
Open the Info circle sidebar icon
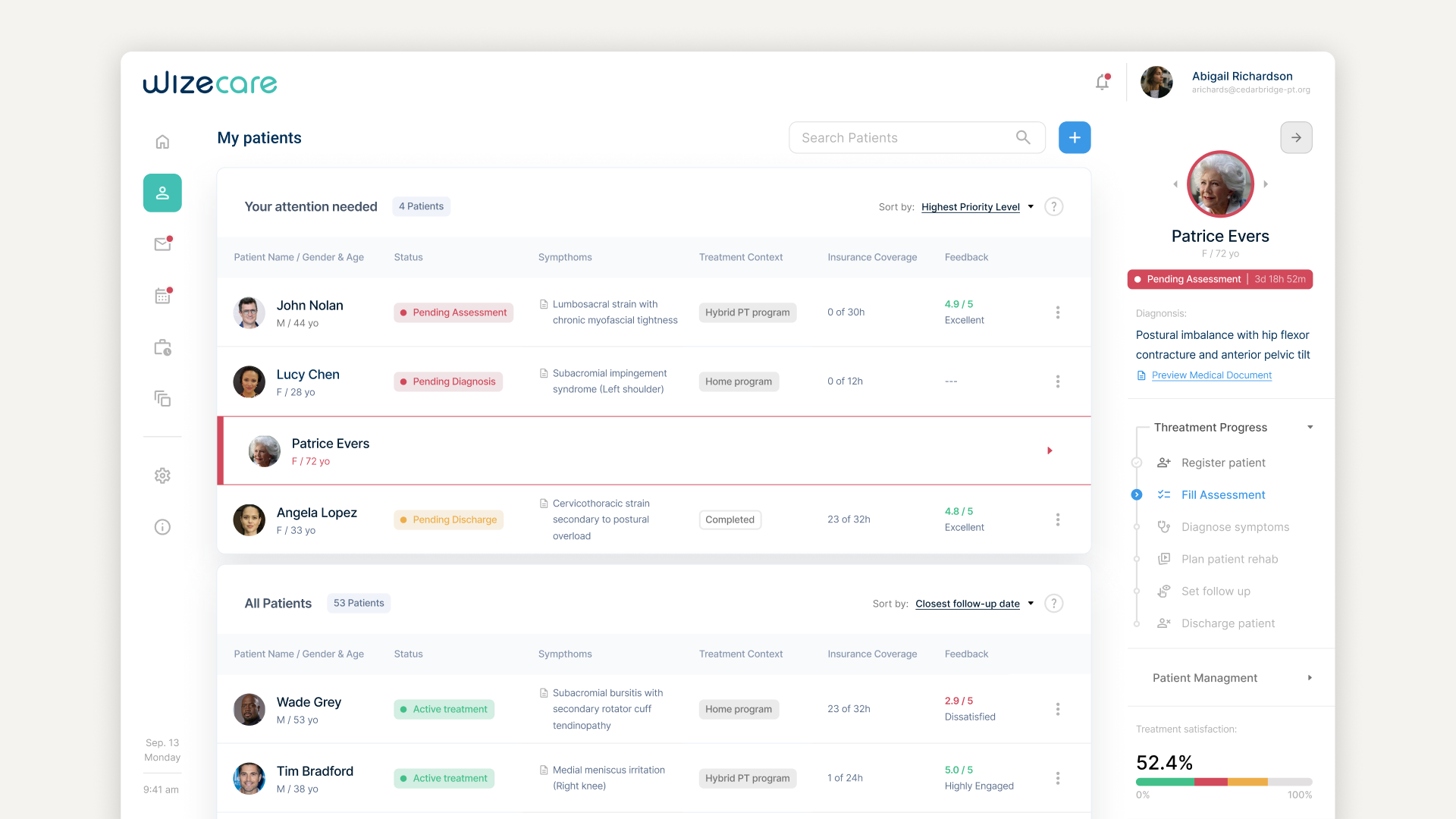[x=162, y=527]
